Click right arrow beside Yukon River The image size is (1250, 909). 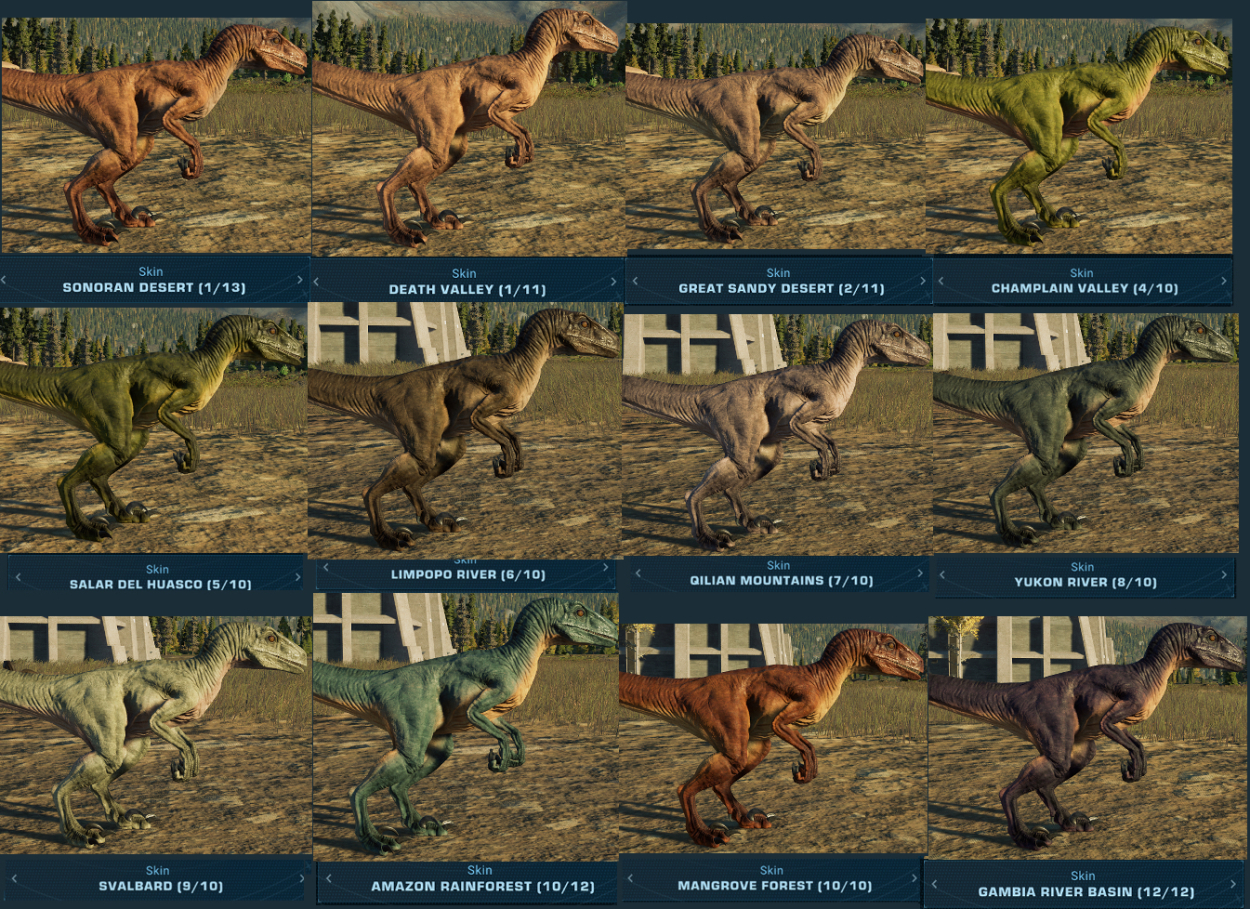click(x=1224, y=575)
